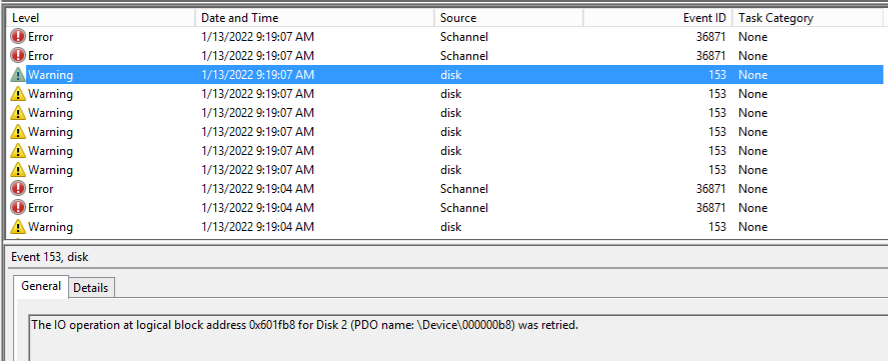Click the error icon in the first 9:19:04 AM Schannel row
The image size is (888, 361).
click(18, 189)
